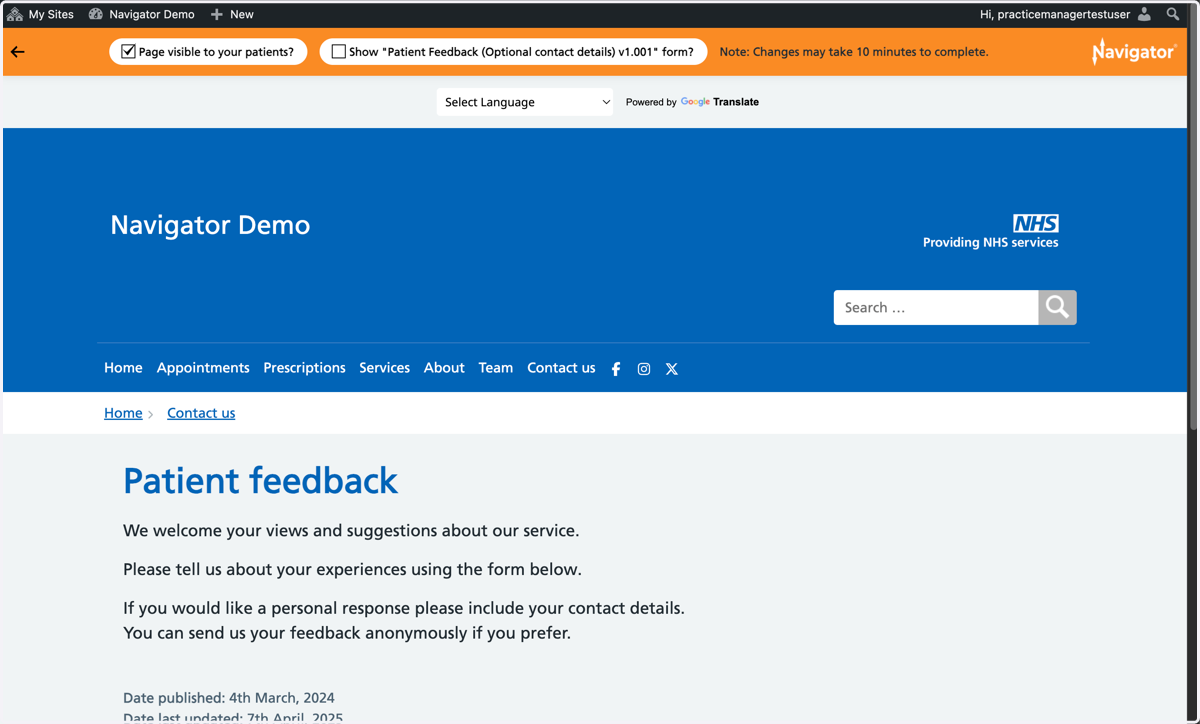Image resolution: width=1200 pixels, height=724 pixels.
Task: Click the blue header search button
Action: coord(1057,307)
